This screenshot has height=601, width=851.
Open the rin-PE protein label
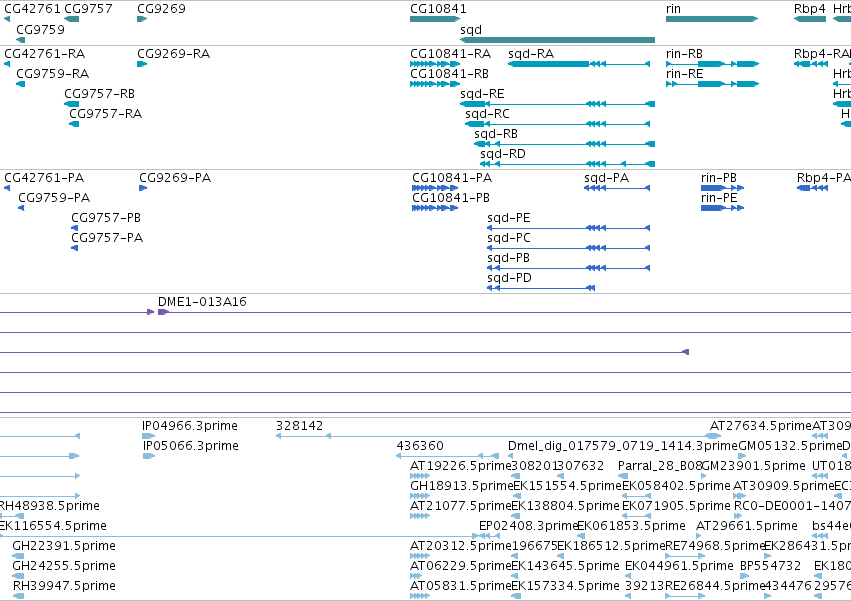(x=719, y=198)
